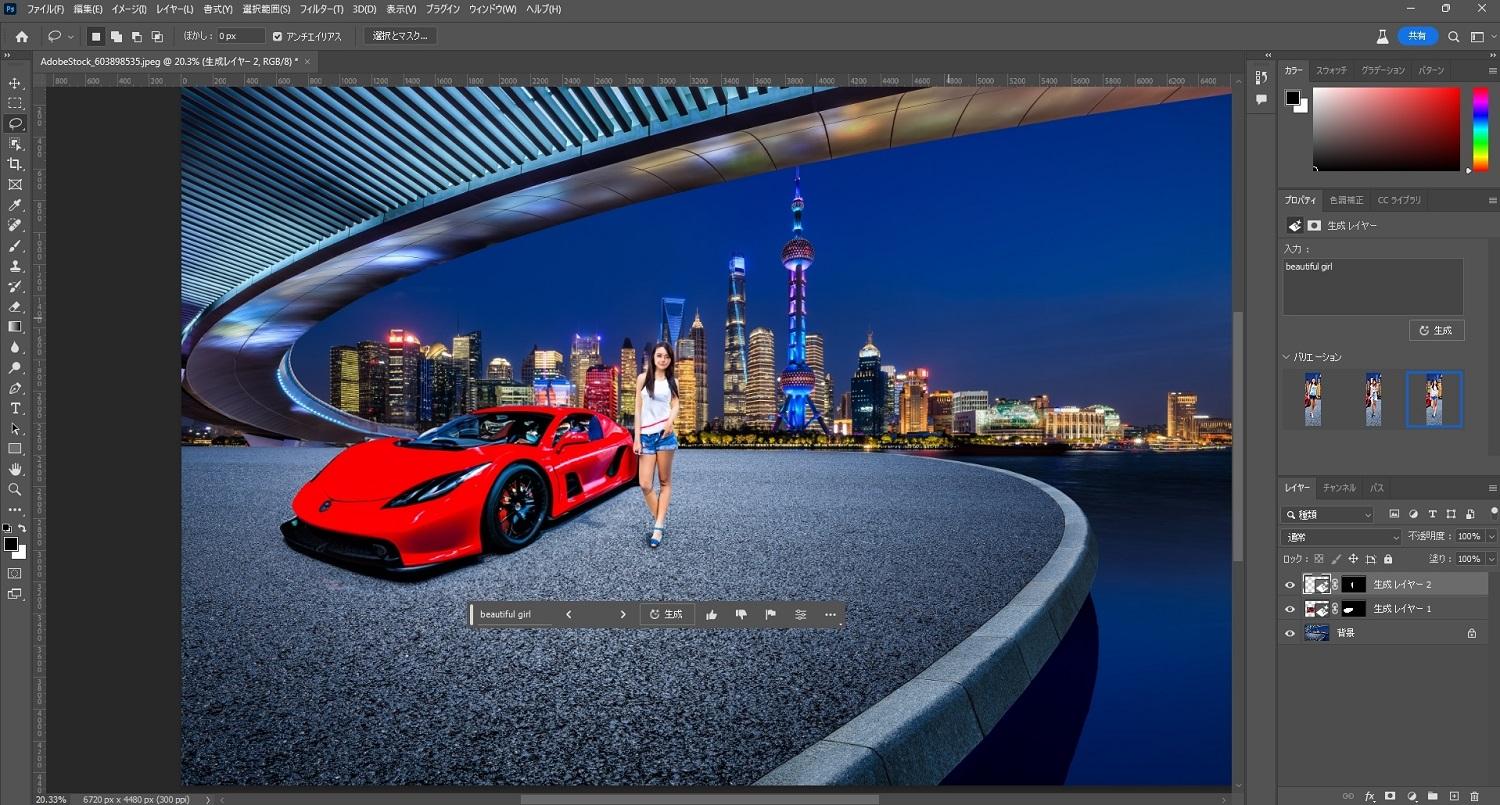Select the Crop tool

[15, 164]
